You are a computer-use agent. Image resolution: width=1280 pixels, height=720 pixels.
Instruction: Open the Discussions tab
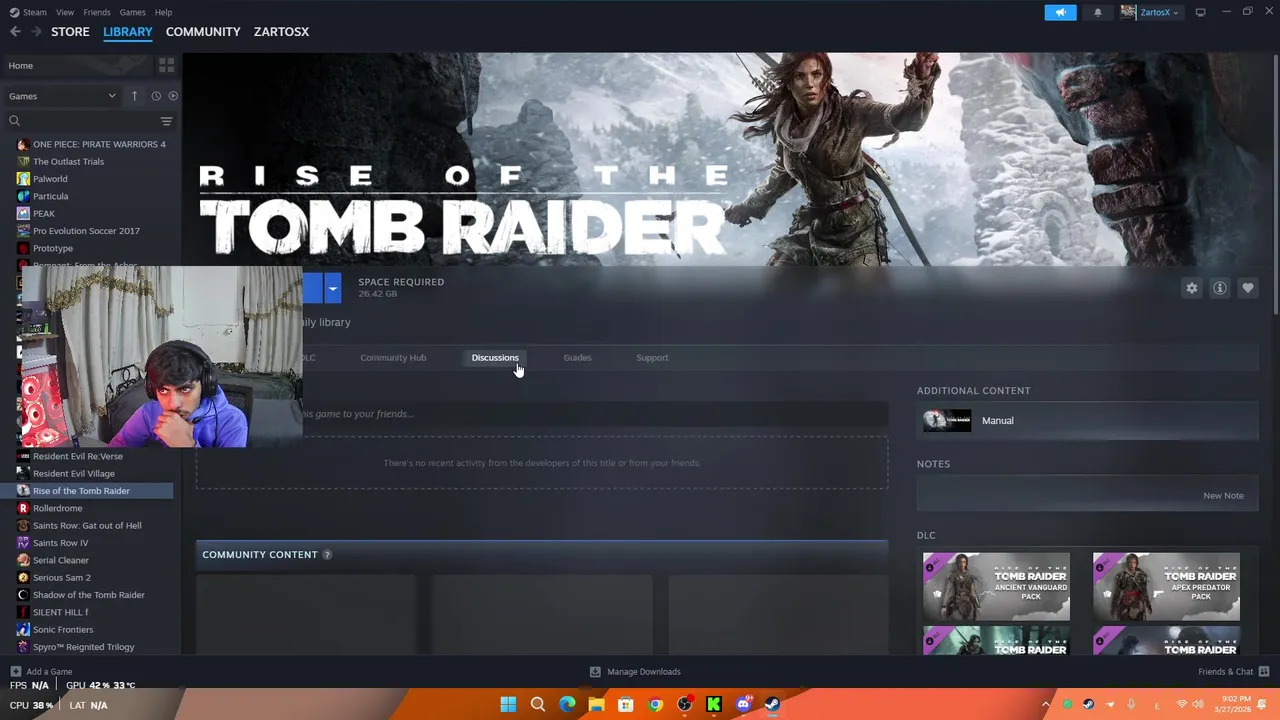[x=495, y=357]
